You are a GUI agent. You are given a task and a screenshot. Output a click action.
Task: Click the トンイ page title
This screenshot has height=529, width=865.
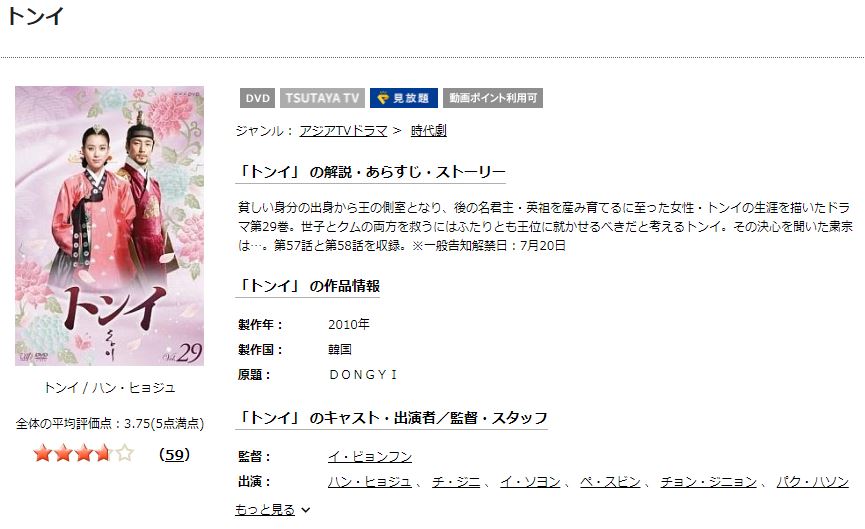point(35,15)
